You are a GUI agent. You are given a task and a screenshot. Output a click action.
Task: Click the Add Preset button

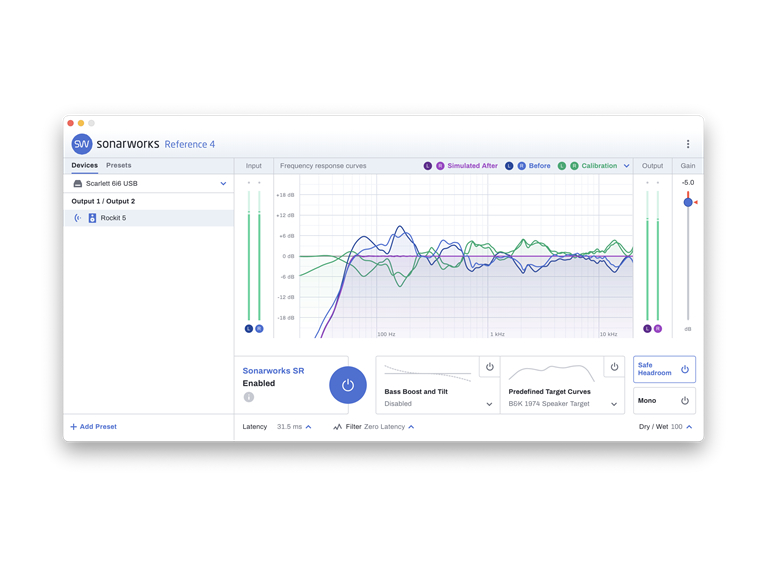[93, 427]
